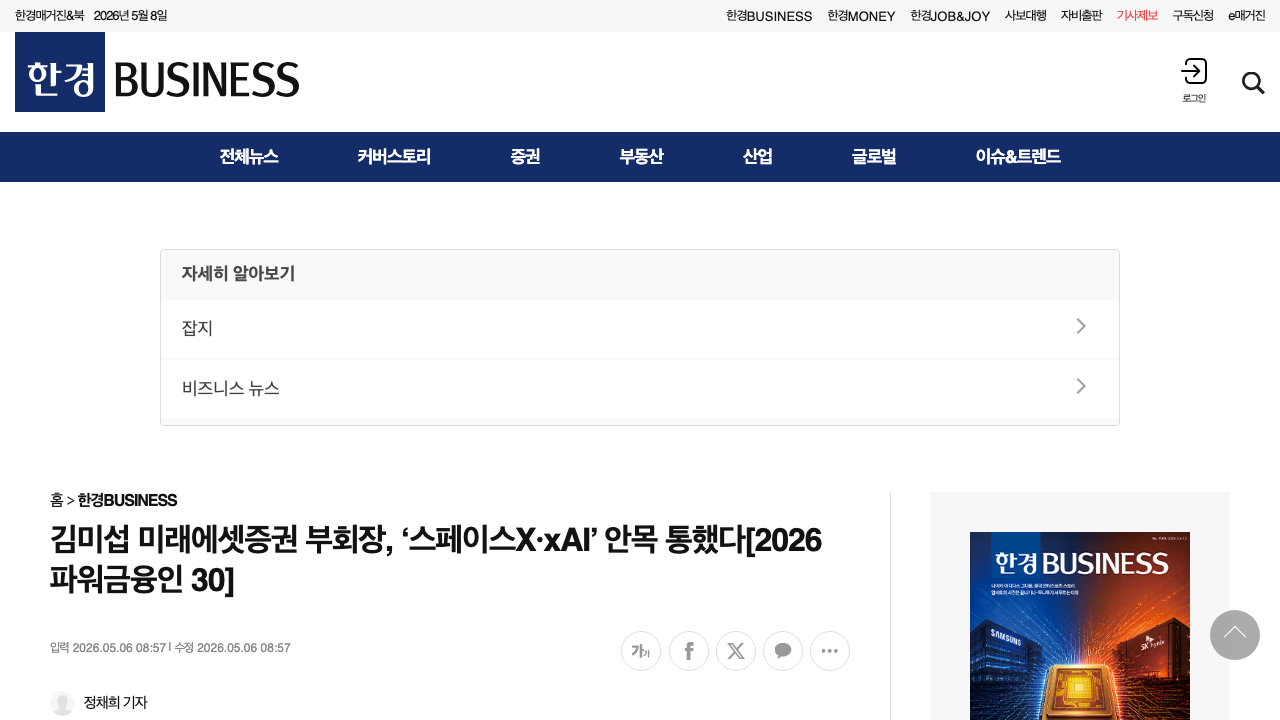The height and width of the screenshot is (720, 1280).
Task: Click the 잡지 list text
Action: coord(197,328)
